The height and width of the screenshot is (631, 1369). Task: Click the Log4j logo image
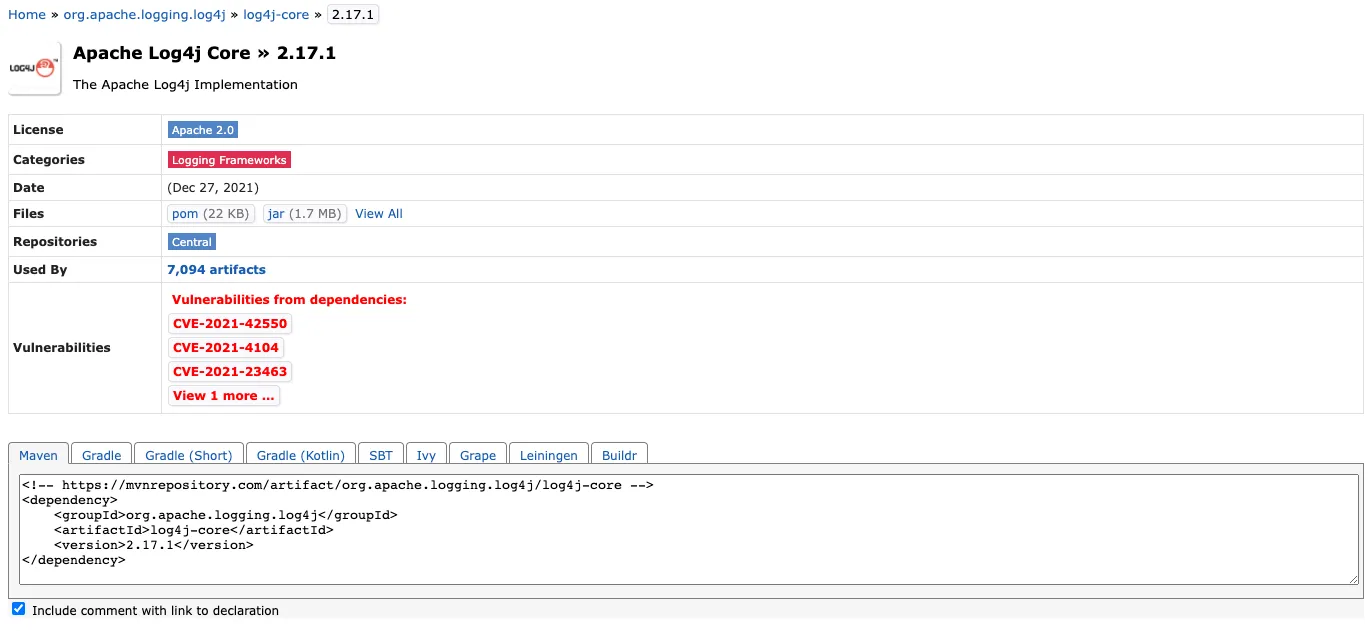click(35, 68)
